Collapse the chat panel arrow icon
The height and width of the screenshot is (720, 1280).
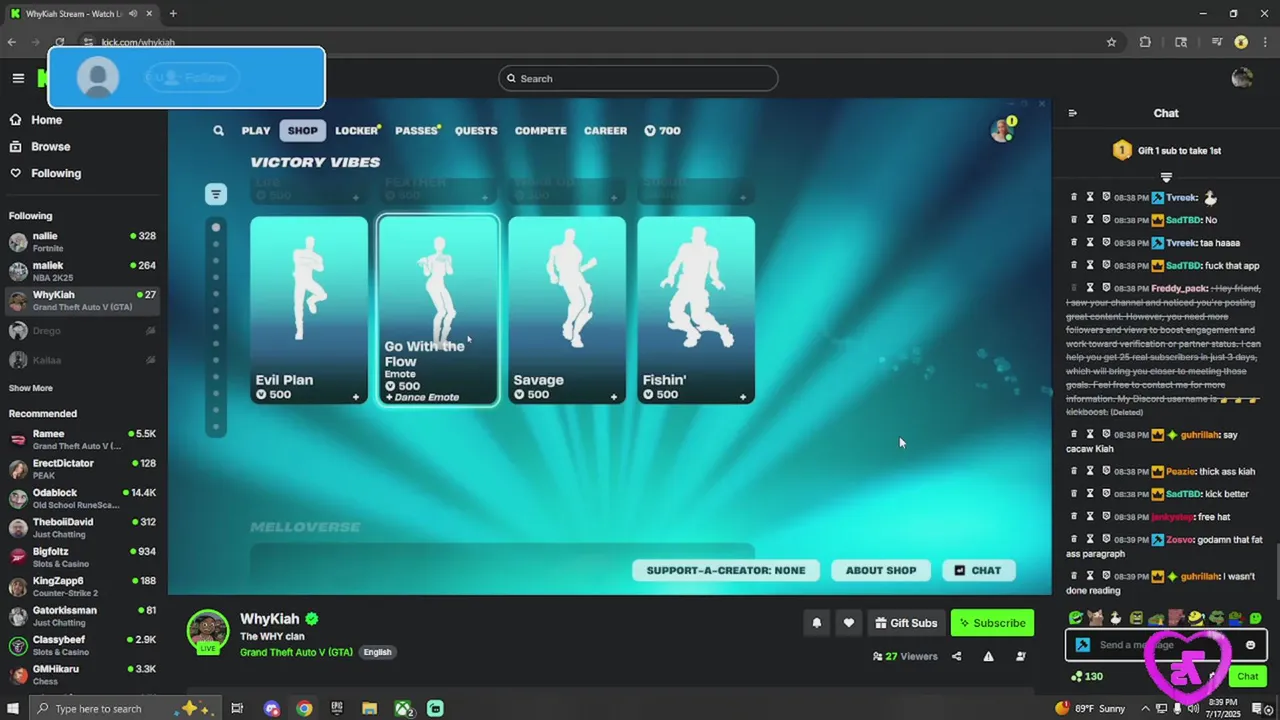point(1073,113)
